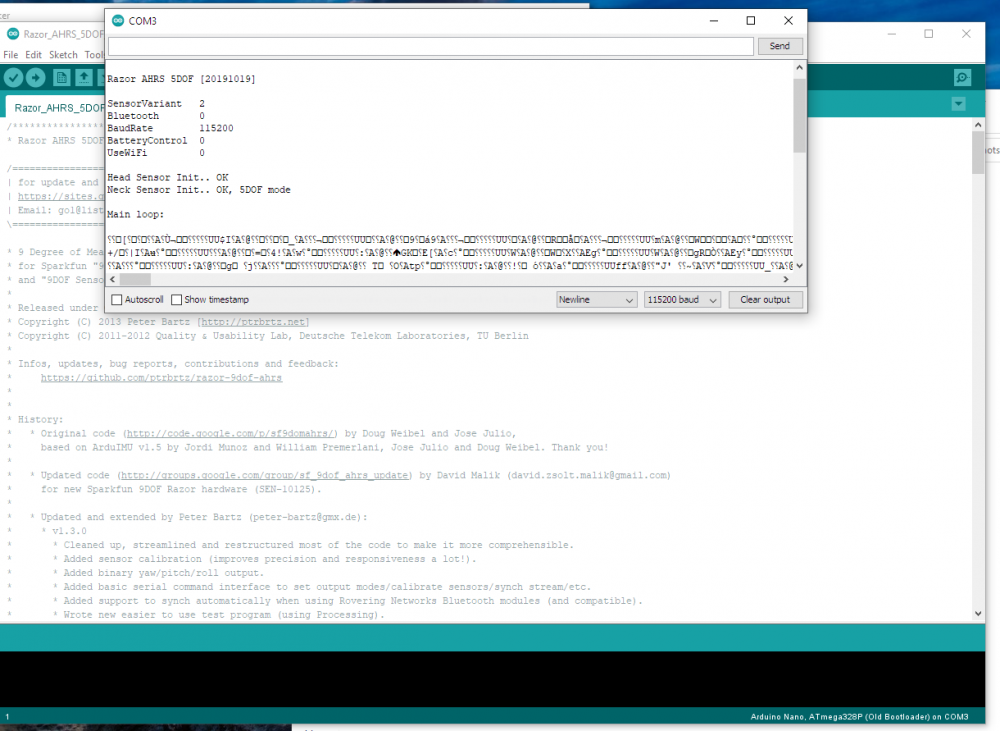Enable Autoscroll in the serial monitor
The width and height of the screenshot is (1000, 731).
pos(115,299)
